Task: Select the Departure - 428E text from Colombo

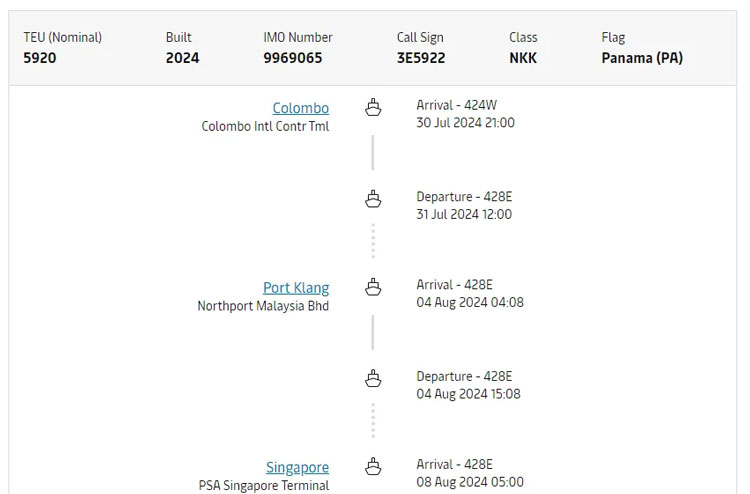Action: (464, 197)
